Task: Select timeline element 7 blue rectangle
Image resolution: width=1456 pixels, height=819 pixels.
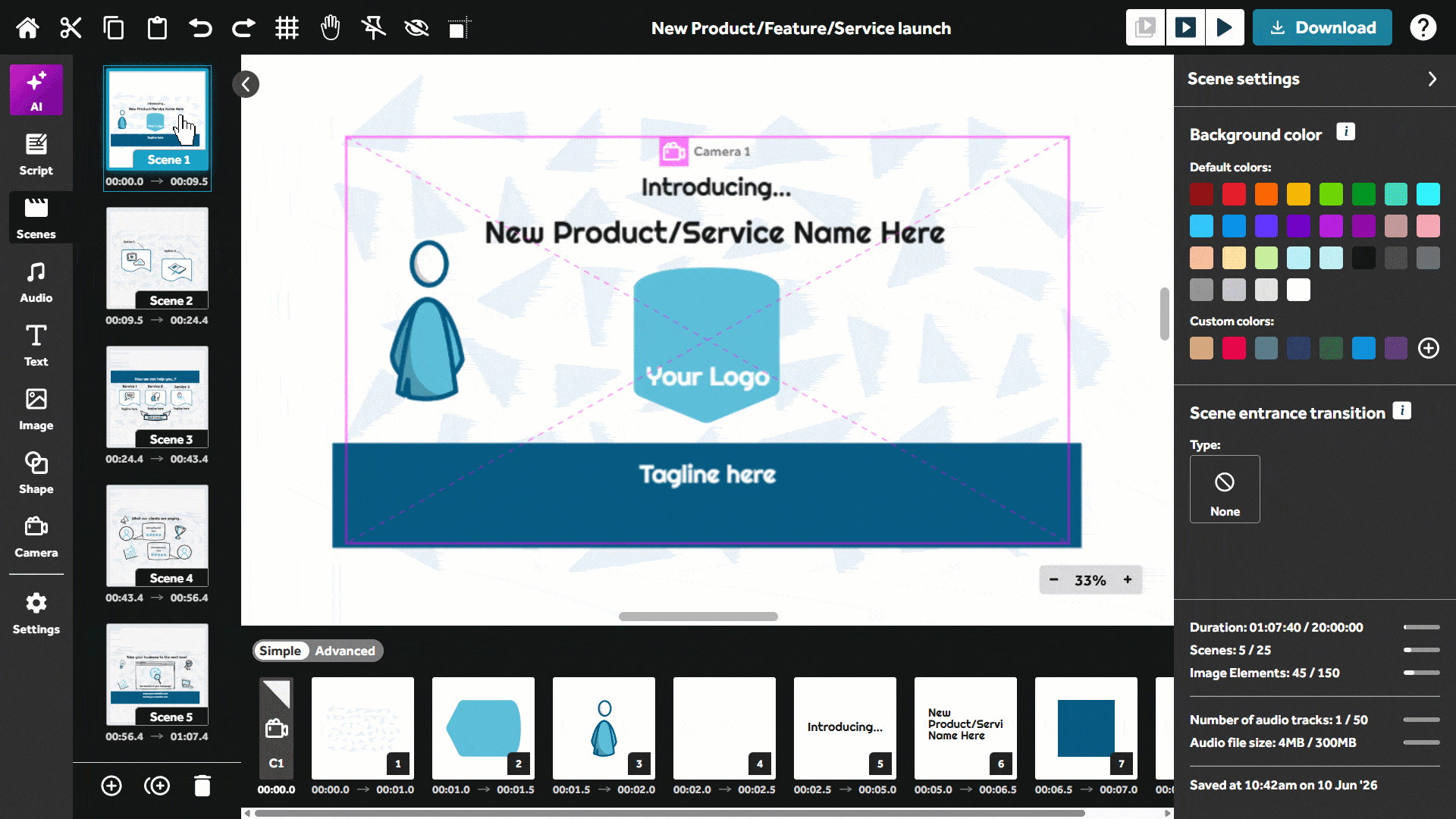Action: point(1086,728)
